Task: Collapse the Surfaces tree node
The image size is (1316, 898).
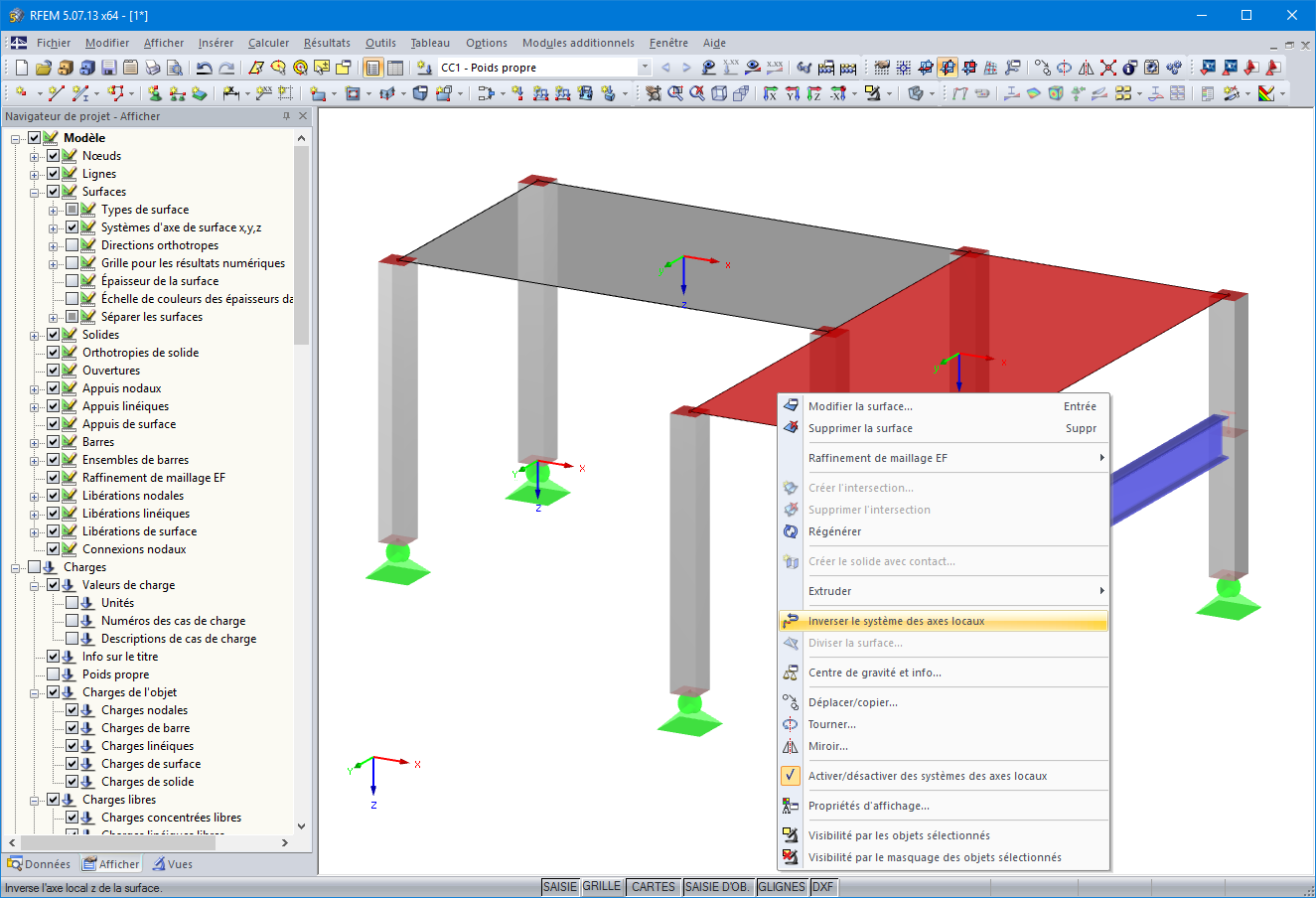Action: tap(35, 192)
